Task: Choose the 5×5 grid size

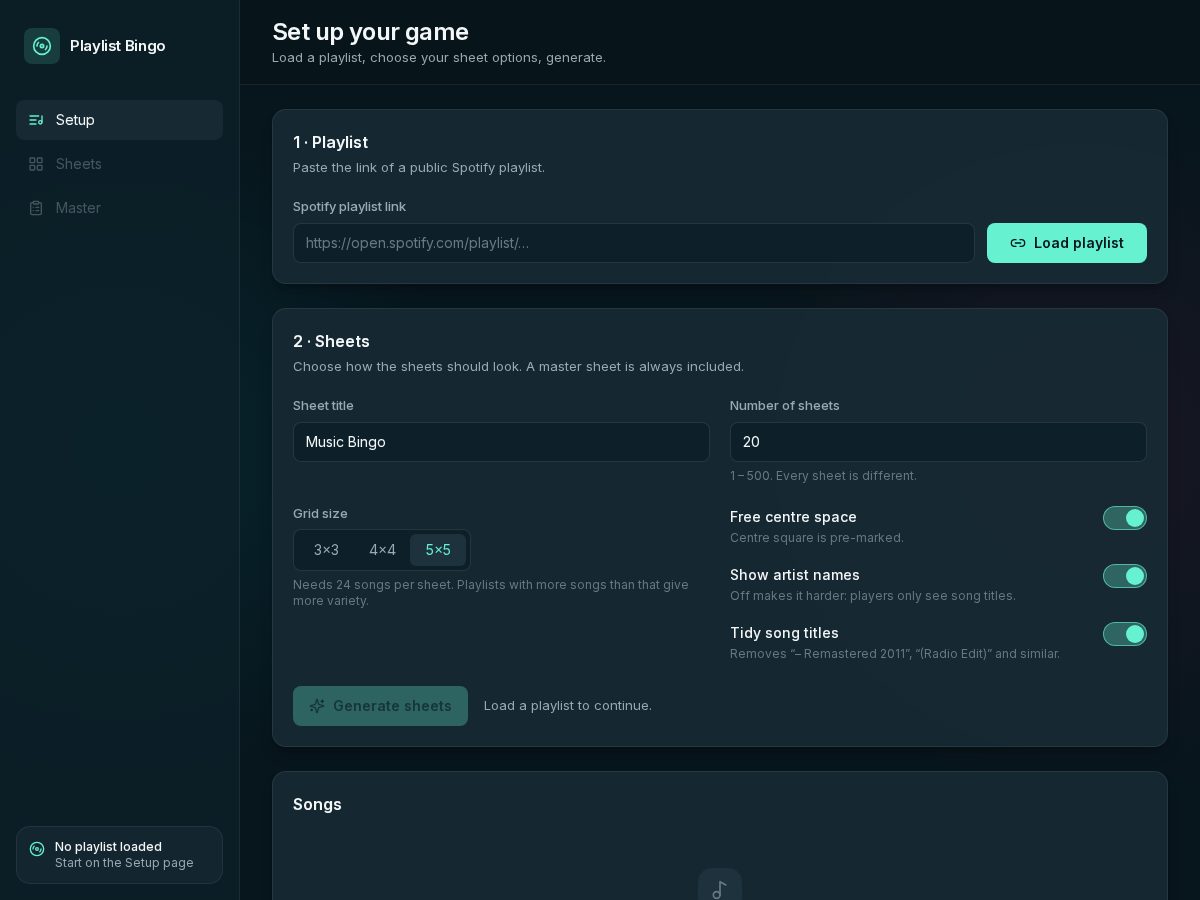Action: [x=438, y=550]
